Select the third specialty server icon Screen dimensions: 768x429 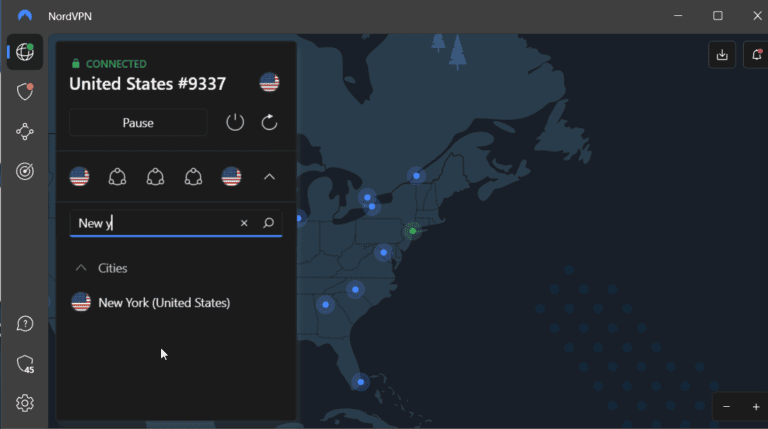tap(193, 176)
